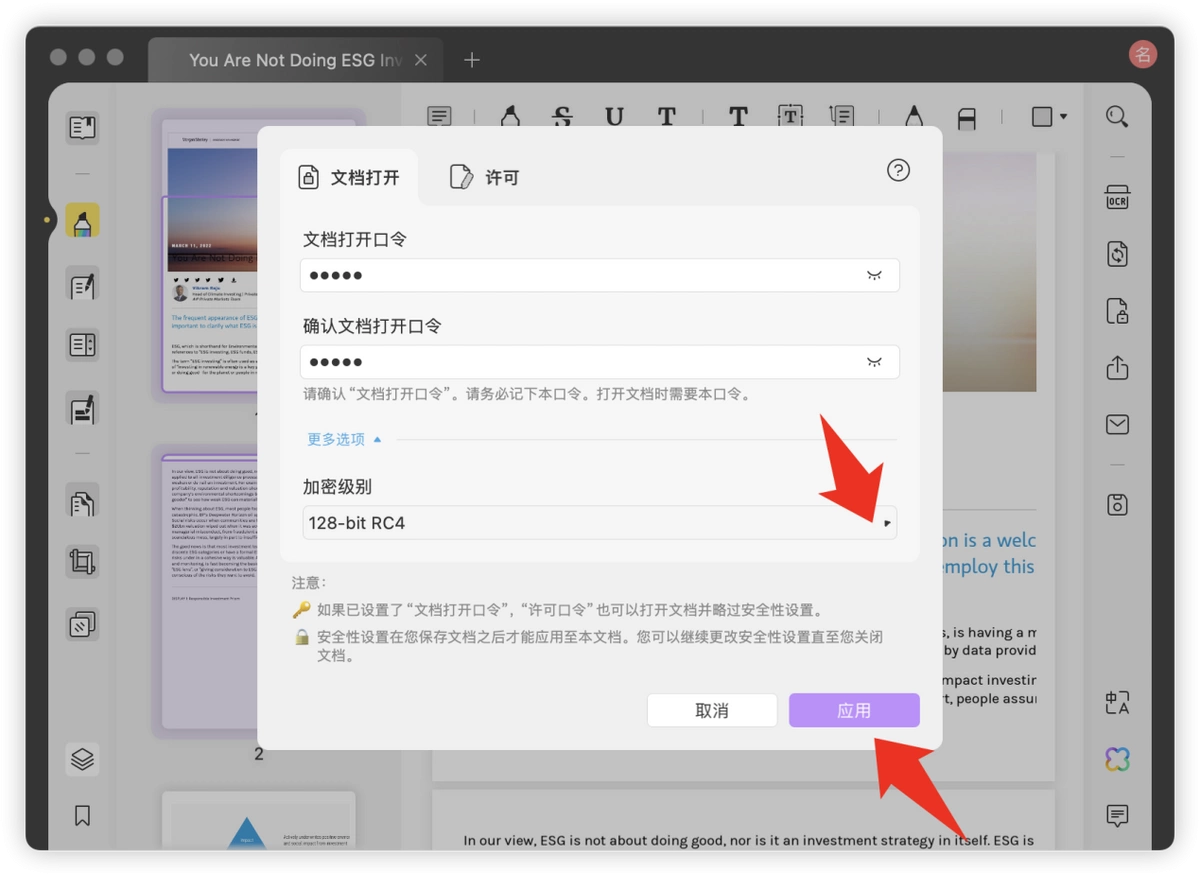Run OCR from the right sidebar
Screen dimensions: 1200x876
tap(1117, 196)
